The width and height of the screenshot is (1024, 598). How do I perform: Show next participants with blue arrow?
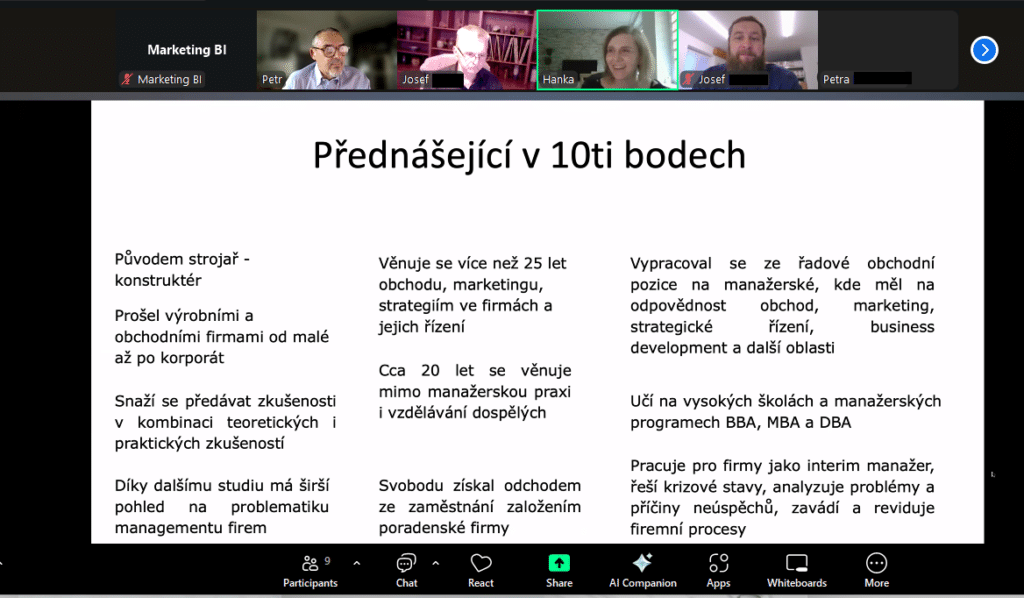pos(984,50)
